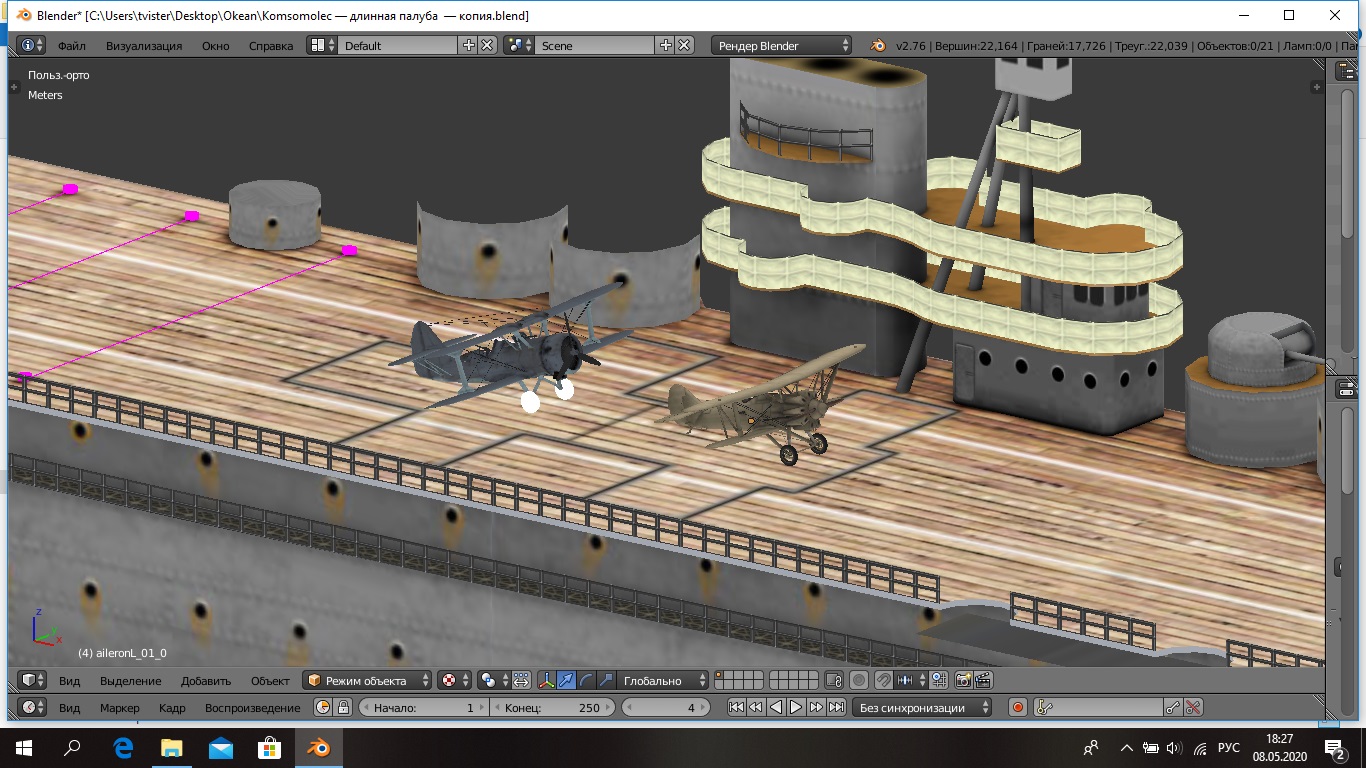
Task: Toggle the 3D manipulator axes widget
Action: click(x=547, y=680)
